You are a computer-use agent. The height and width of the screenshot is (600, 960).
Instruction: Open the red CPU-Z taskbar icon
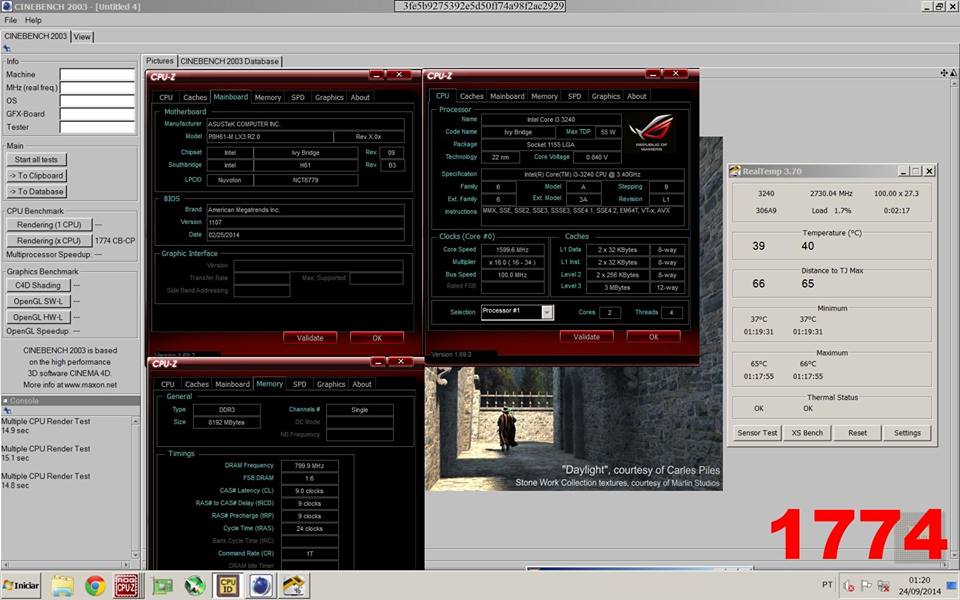[x=128, y=586]
